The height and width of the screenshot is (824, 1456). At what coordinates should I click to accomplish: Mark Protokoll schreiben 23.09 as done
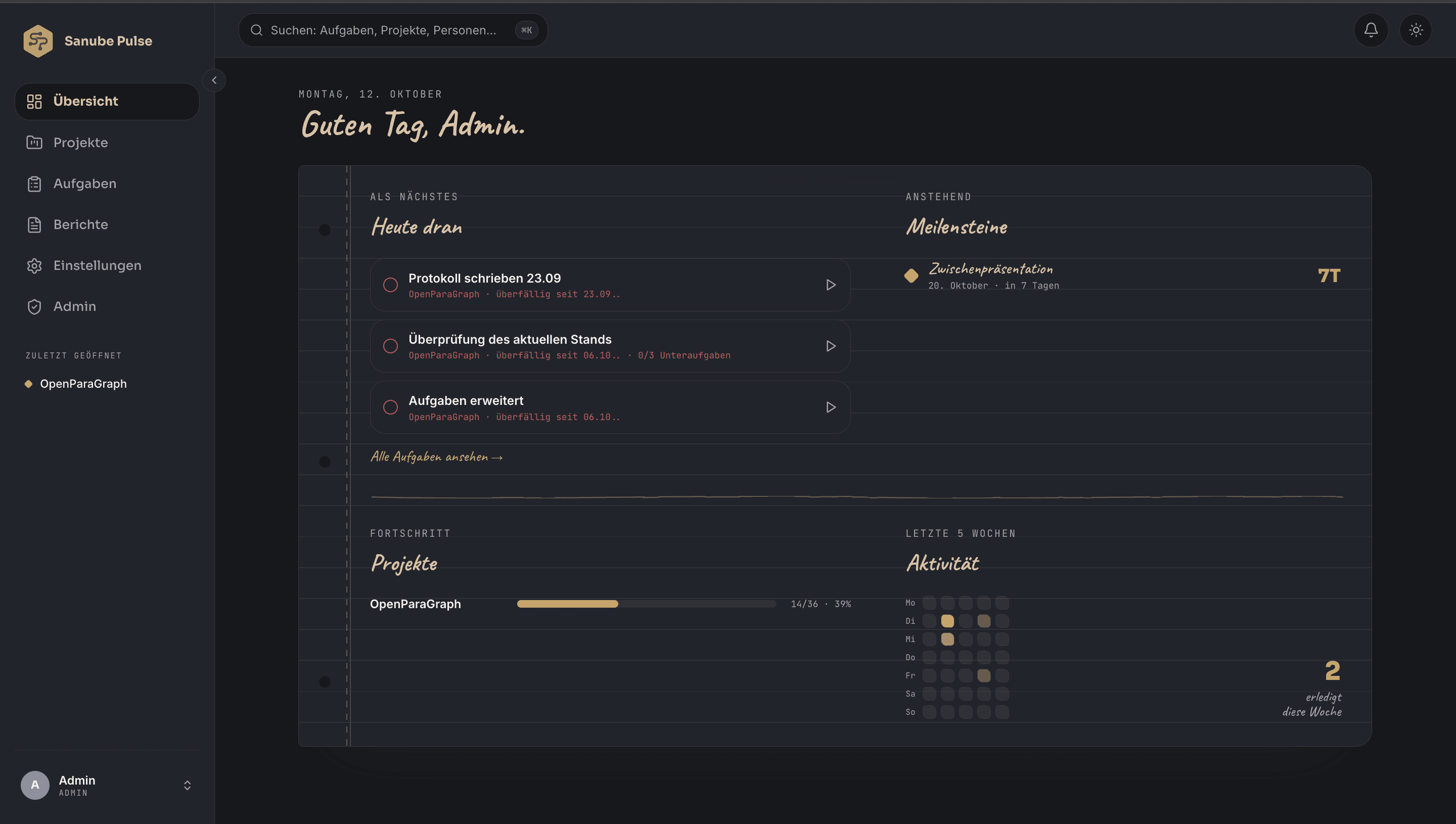click(x=390, y=285)
